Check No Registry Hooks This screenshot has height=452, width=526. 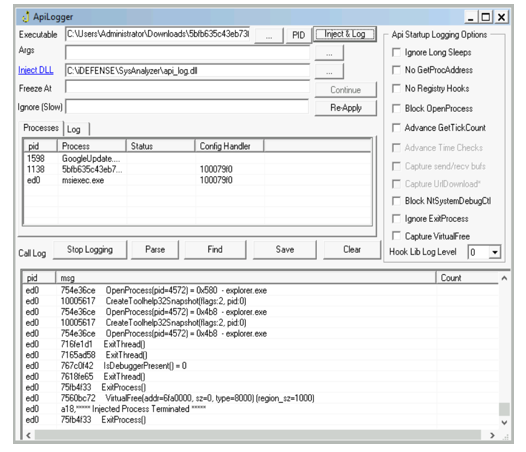tap(396, 89)
